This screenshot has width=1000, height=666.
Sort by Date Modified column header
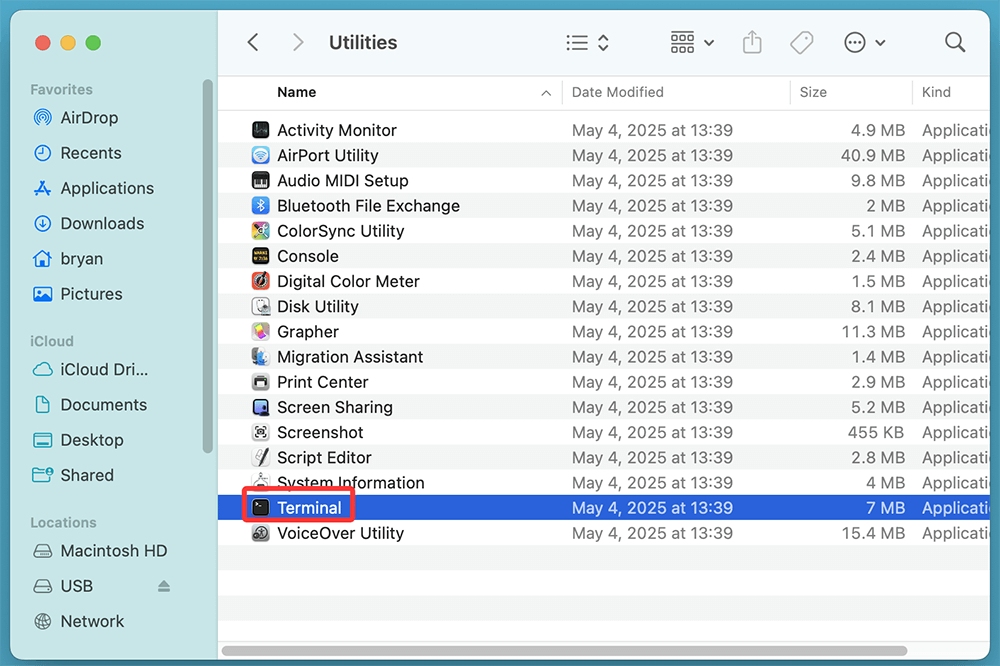click(617, 92)
